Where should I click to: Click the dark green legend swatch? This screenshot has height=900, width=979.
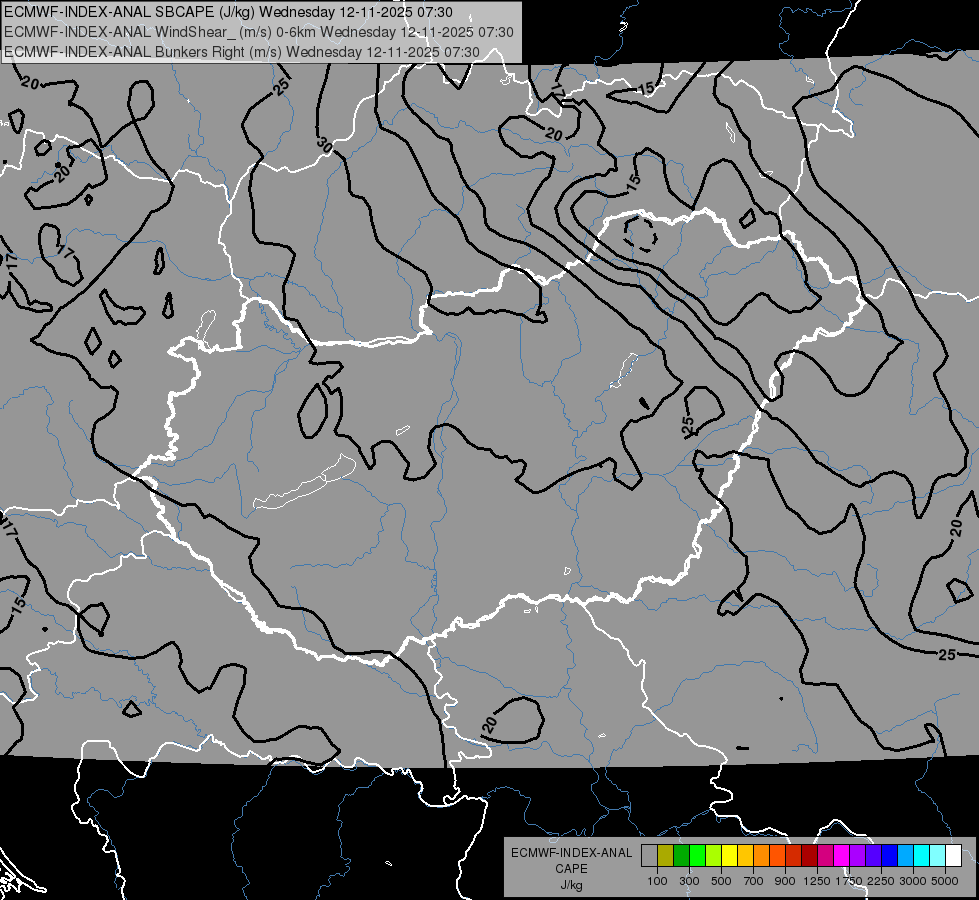coord(682,855)
